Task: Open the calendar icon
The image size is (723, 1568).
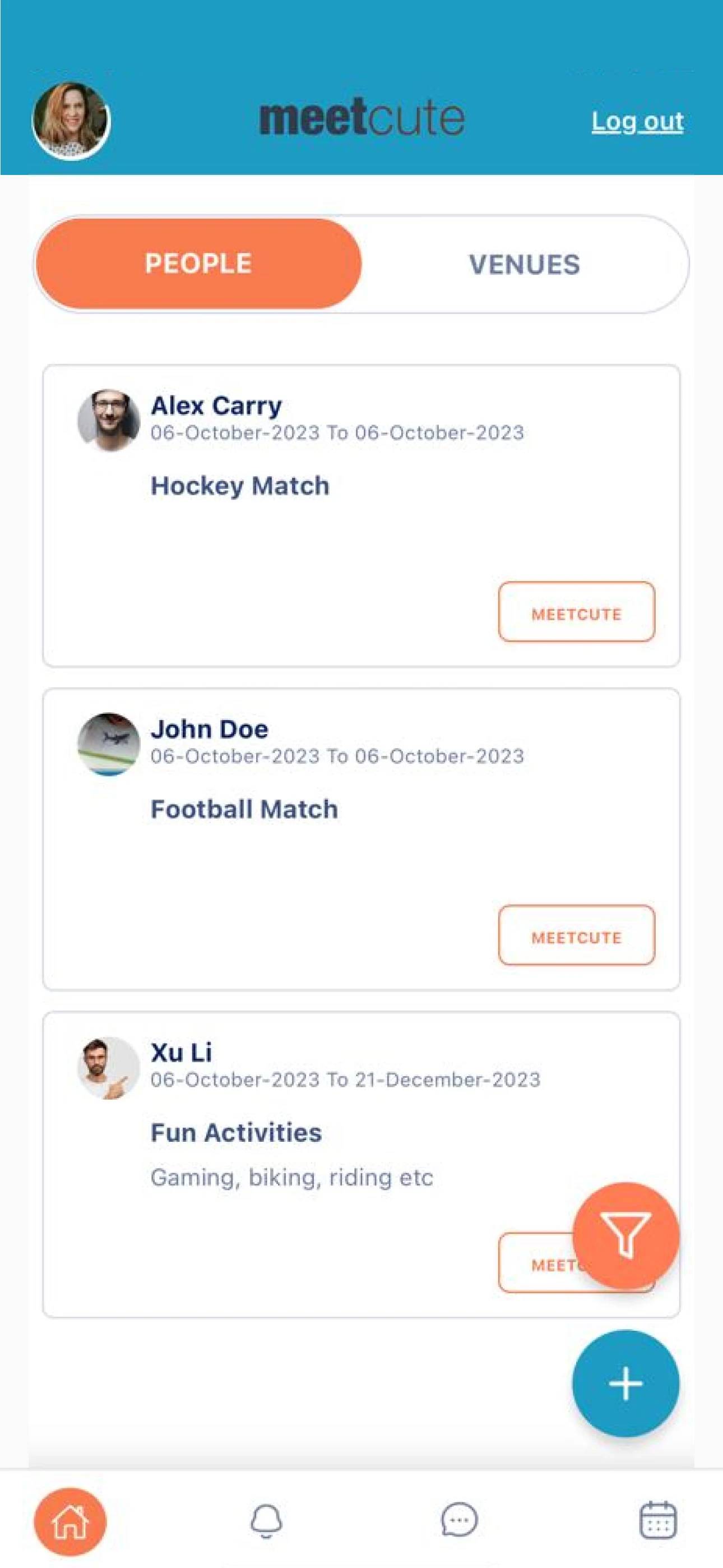Action: [x=657, y=1520]
